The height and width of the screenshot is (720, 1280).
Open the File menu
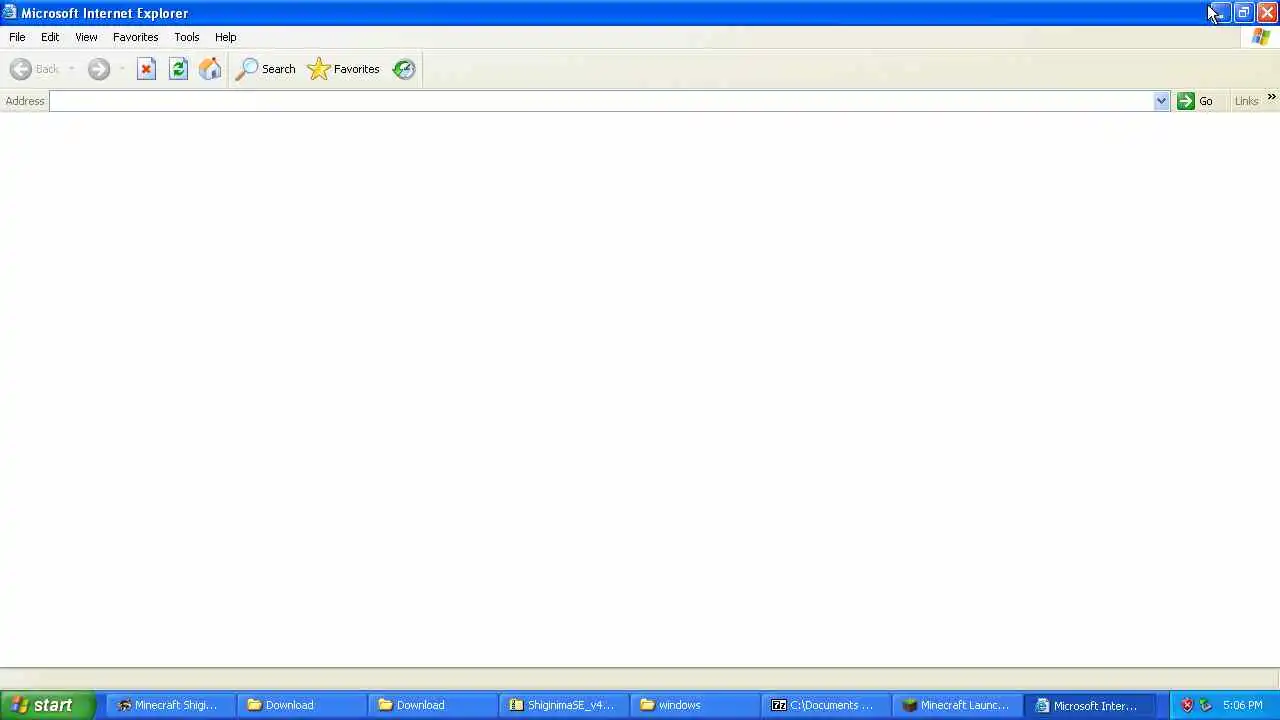click(17, 37)
